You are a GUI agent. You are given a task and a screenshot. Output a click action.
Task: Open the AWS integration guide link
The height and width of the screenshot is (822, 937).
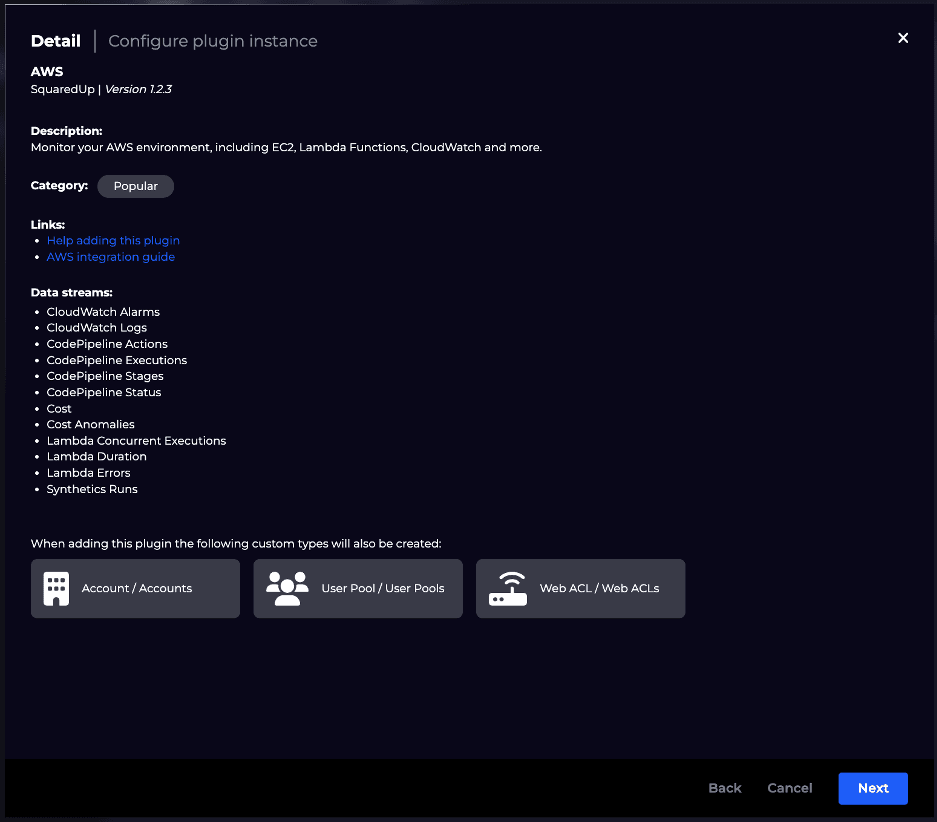click(111, 257)
